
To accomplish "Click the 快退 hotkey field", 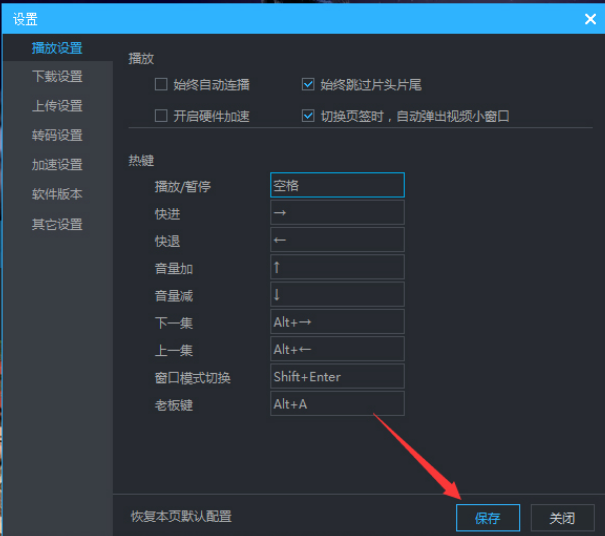I will click(x=337, y=240).
